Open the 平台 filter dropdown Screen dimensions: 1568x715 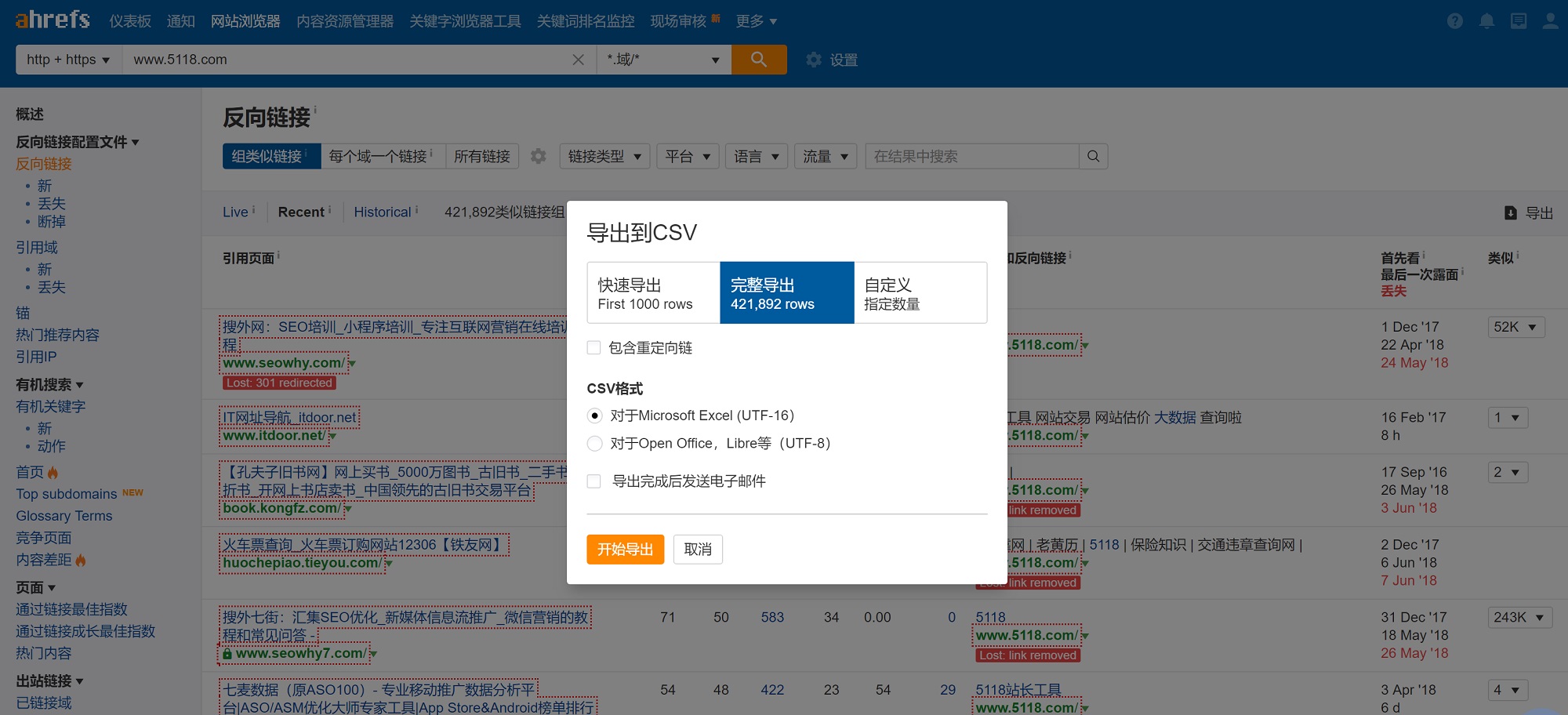(x=688, y=156)
